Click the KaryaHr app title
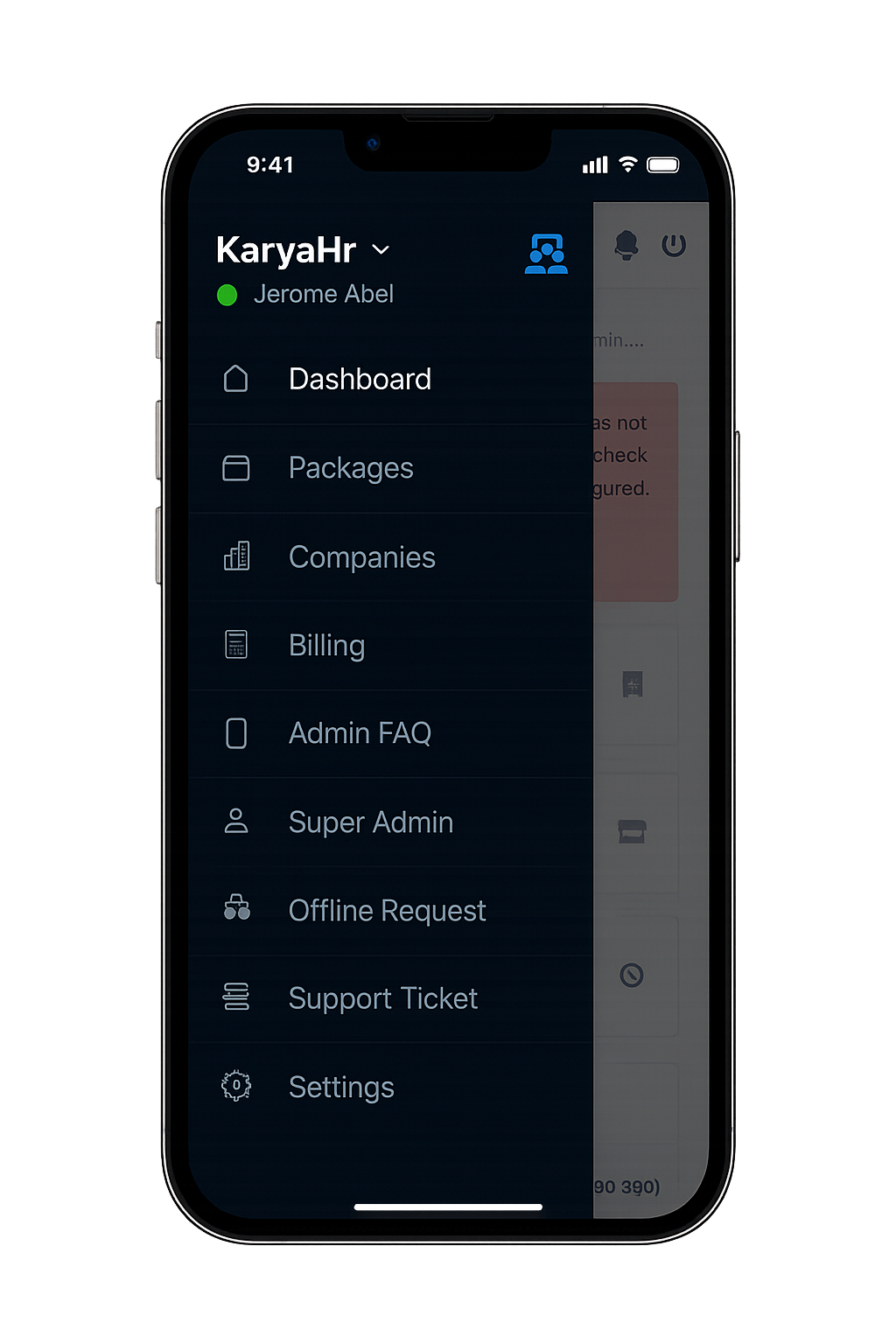 [285, 250]
